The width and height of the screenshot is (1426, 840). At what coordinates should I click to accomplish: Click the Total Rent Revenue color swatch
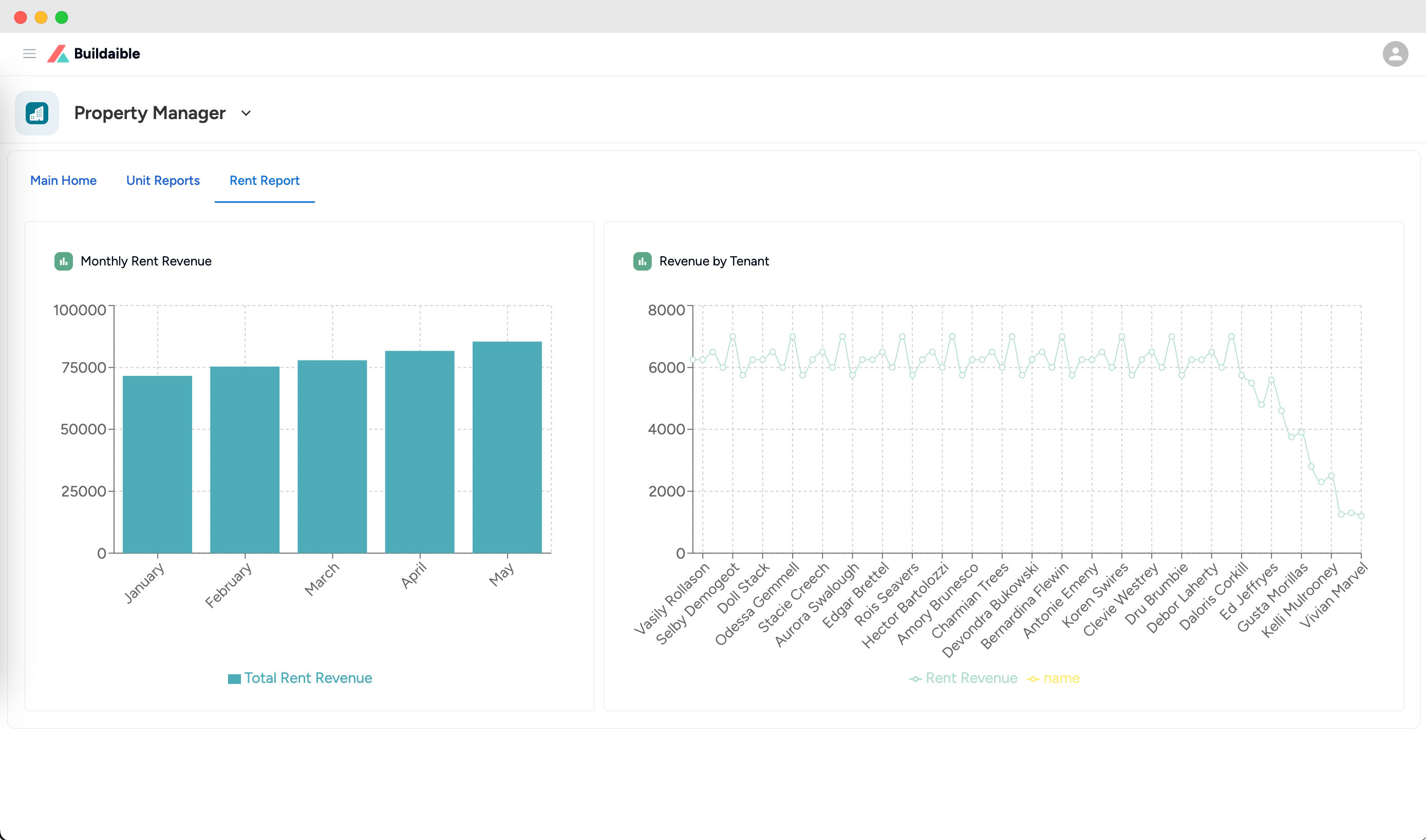point(234,679)
